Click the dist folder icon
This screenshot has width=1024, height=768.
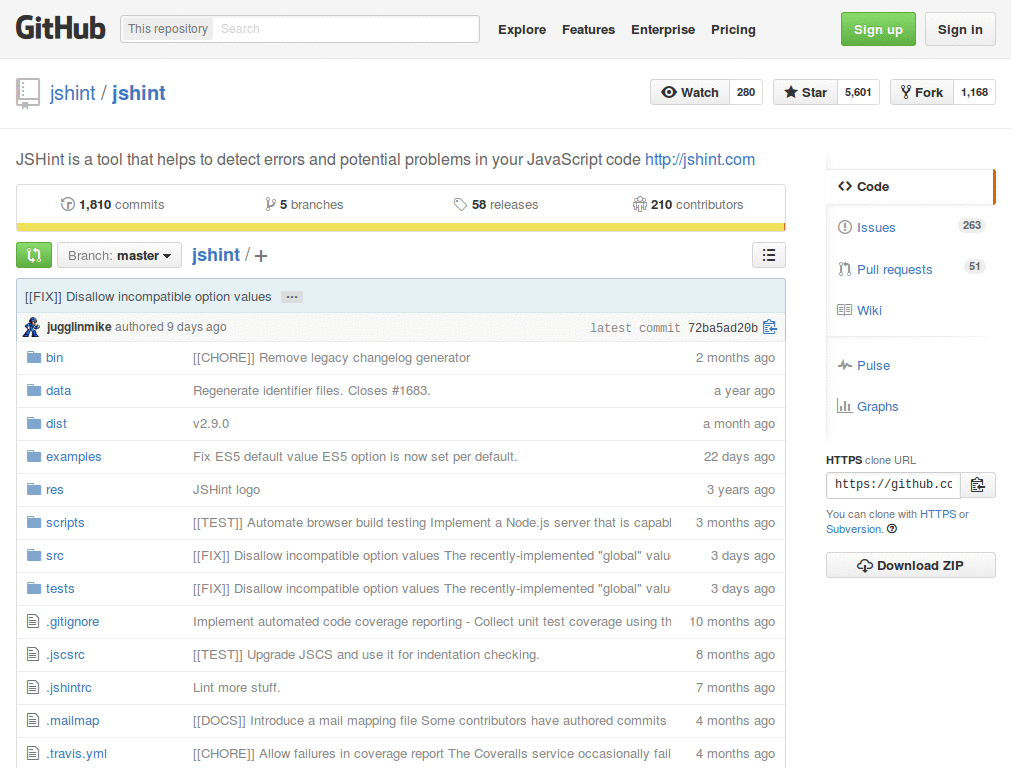pos(34,423)
